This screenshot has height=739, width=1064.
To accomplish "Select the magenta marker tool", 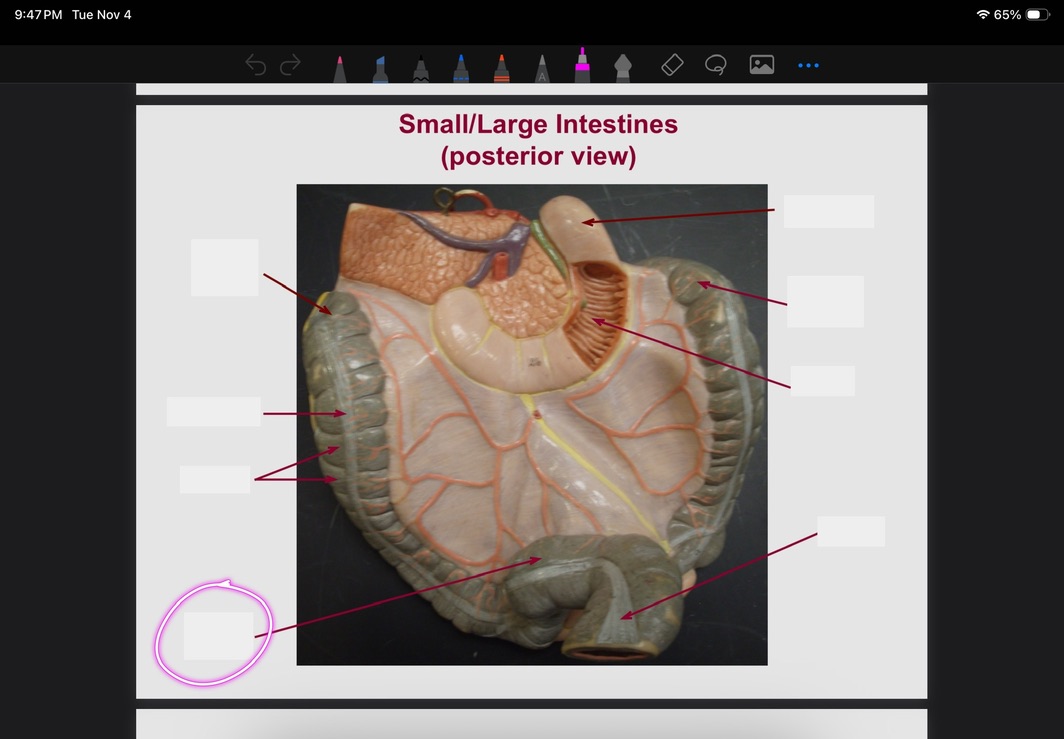I will 581,64.
